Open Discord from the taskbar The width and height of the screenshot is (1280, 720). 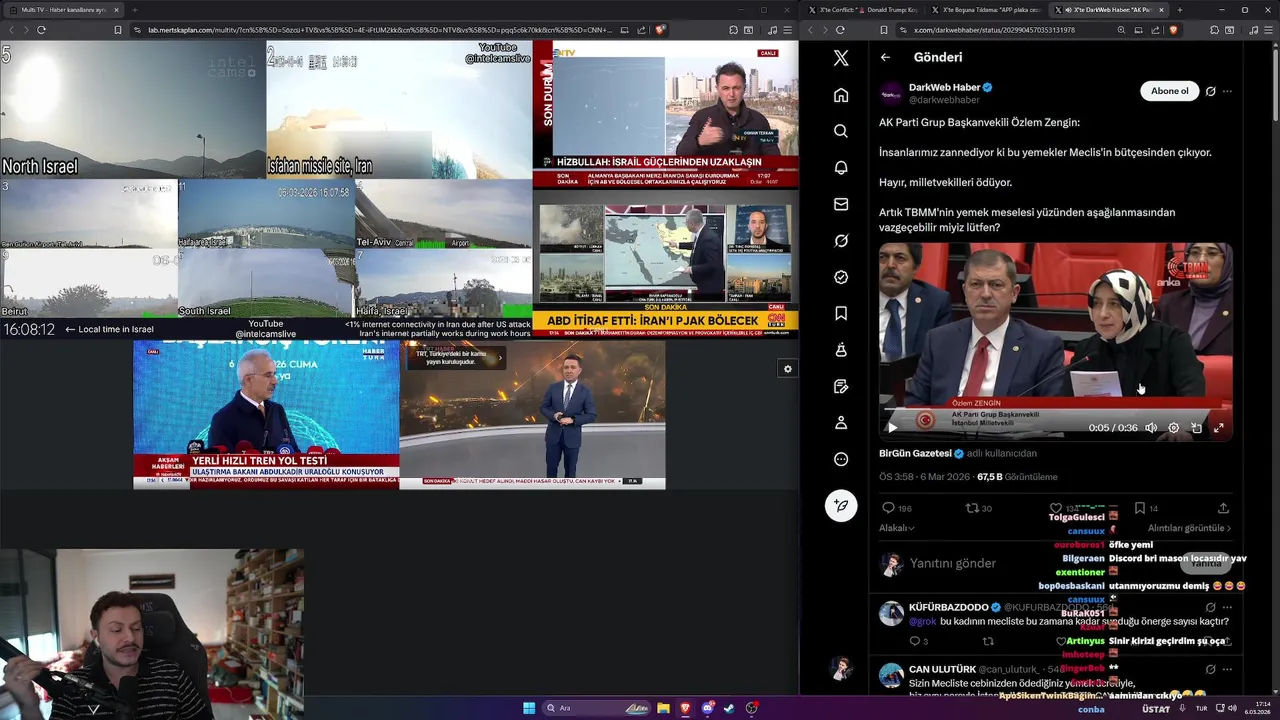pos(708,708)
